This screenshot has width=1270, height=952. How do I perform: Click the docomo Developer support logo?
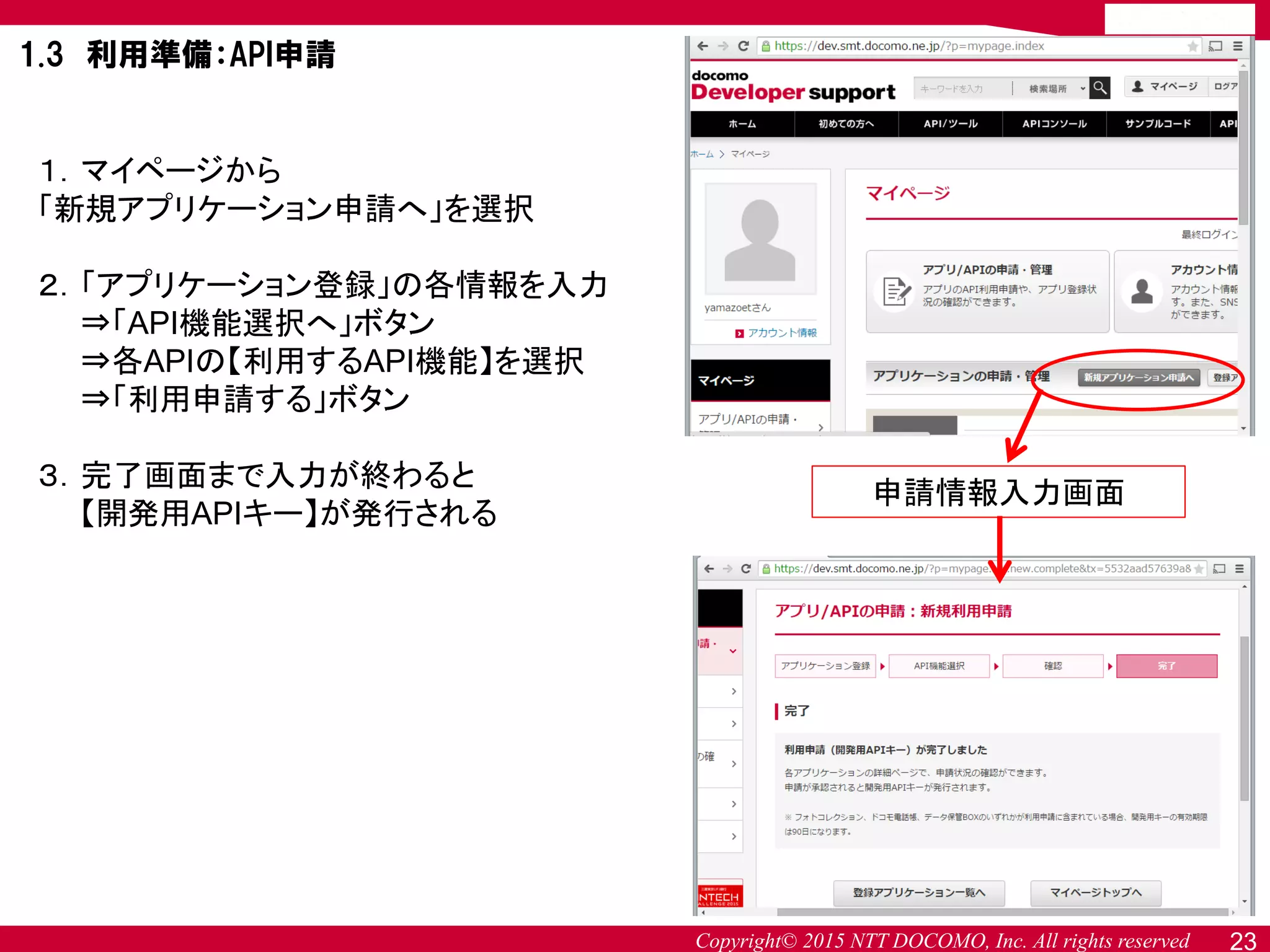point(793,86)
